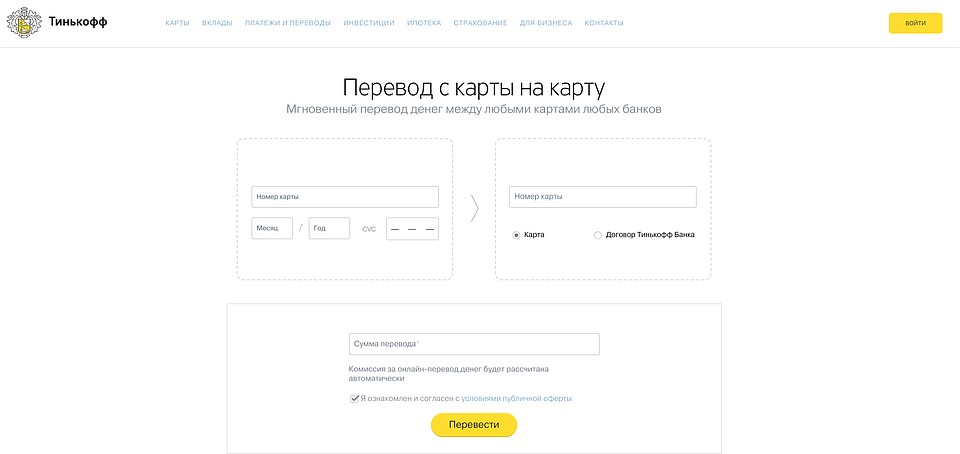Image resolution: width=960 pixels, height=454 pixels.
Task: Select the Карта radio option
Action: pyautogui.click(x=516, y=235)
